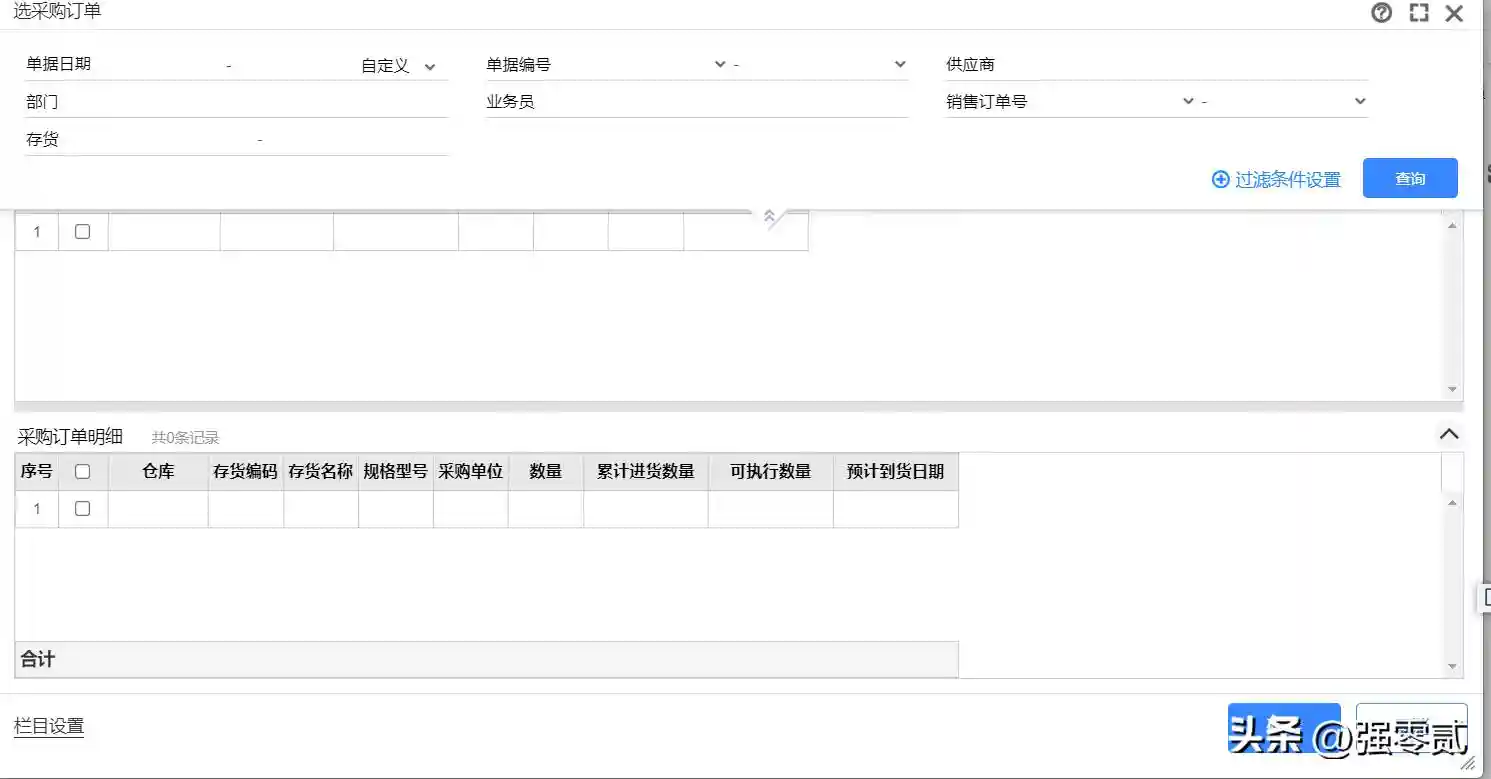Check row 1 checkbox in 采购订单明细
Viewport: 1491px width, 779px height.
tap(83, 509)
